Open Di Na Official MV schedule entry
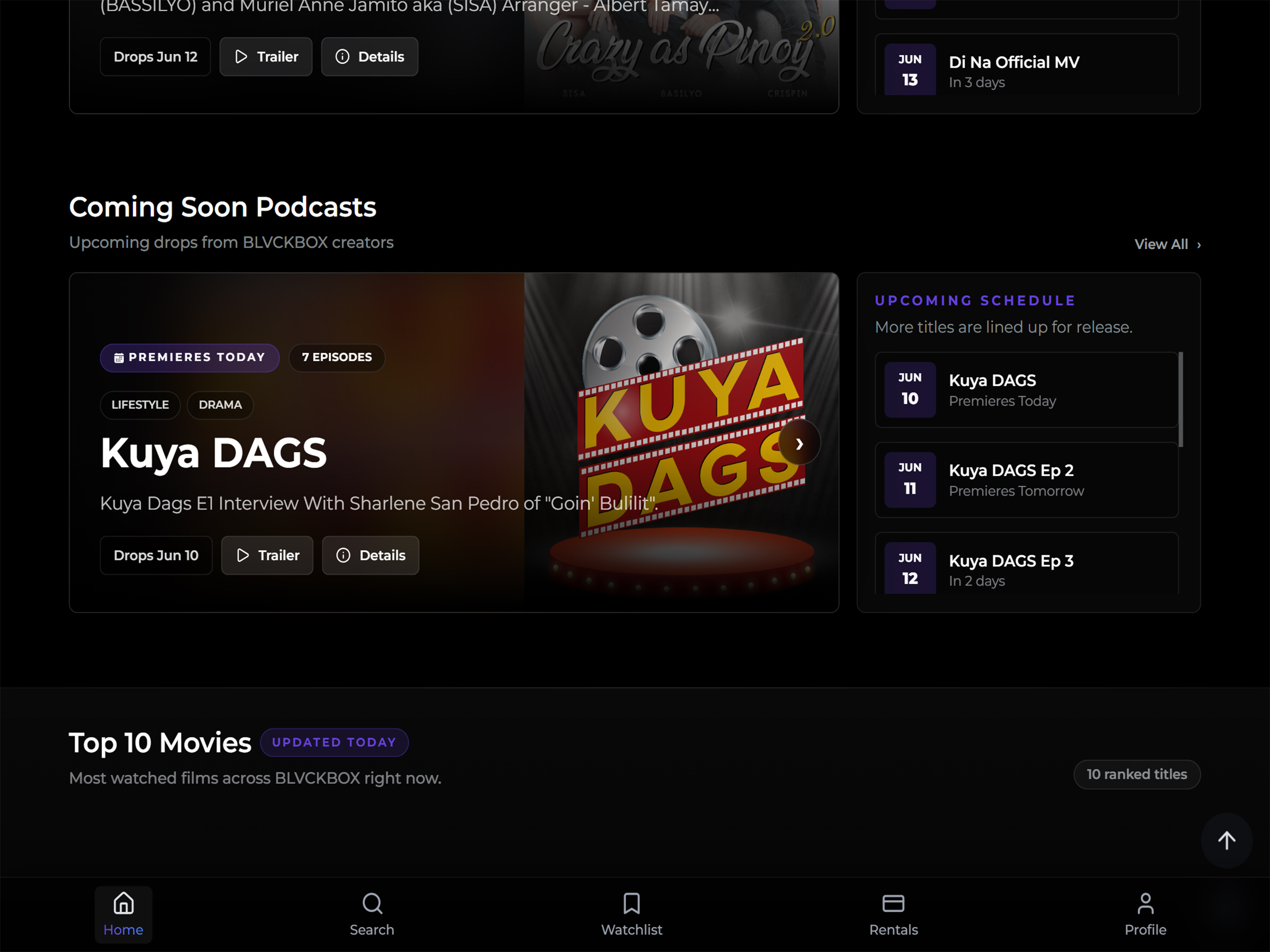Screen dimensions: 1270x952 1026,64
